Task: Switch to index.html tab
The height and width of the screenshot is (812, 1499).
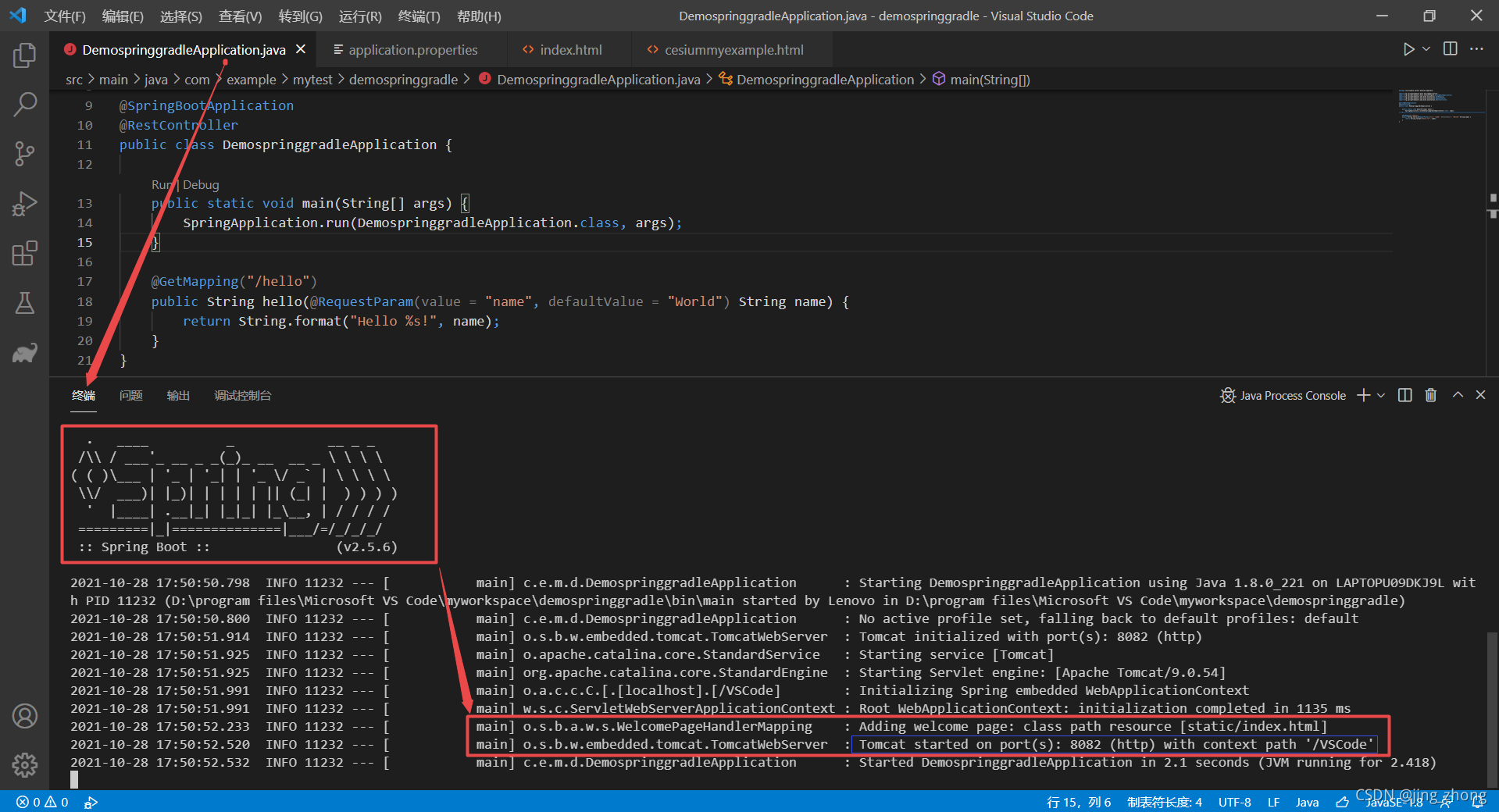Action: pyautogui.click(x=570, y=50)
